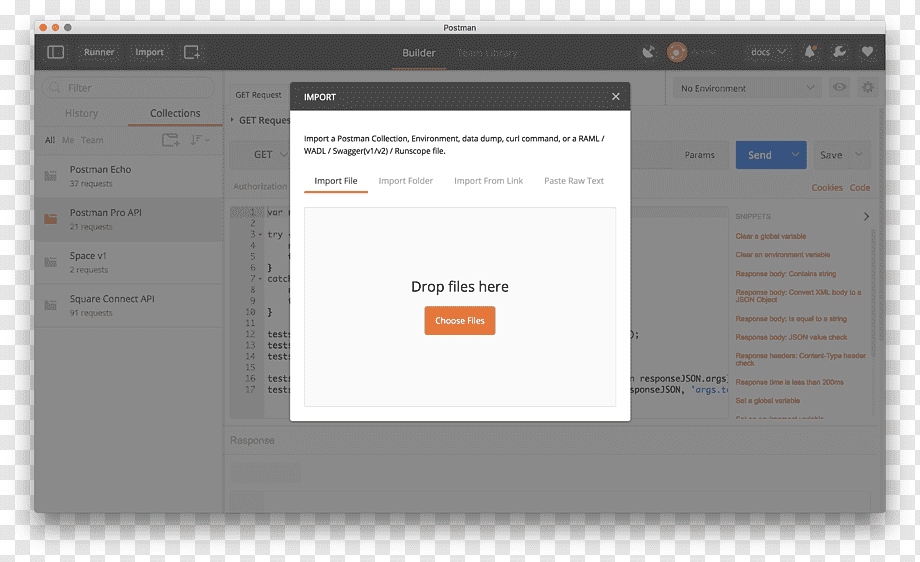This screenshot has height=562, width=920.
Task: Click the Square Connect API collection icon
Action: pyautogui.click(x=51, y=305)
